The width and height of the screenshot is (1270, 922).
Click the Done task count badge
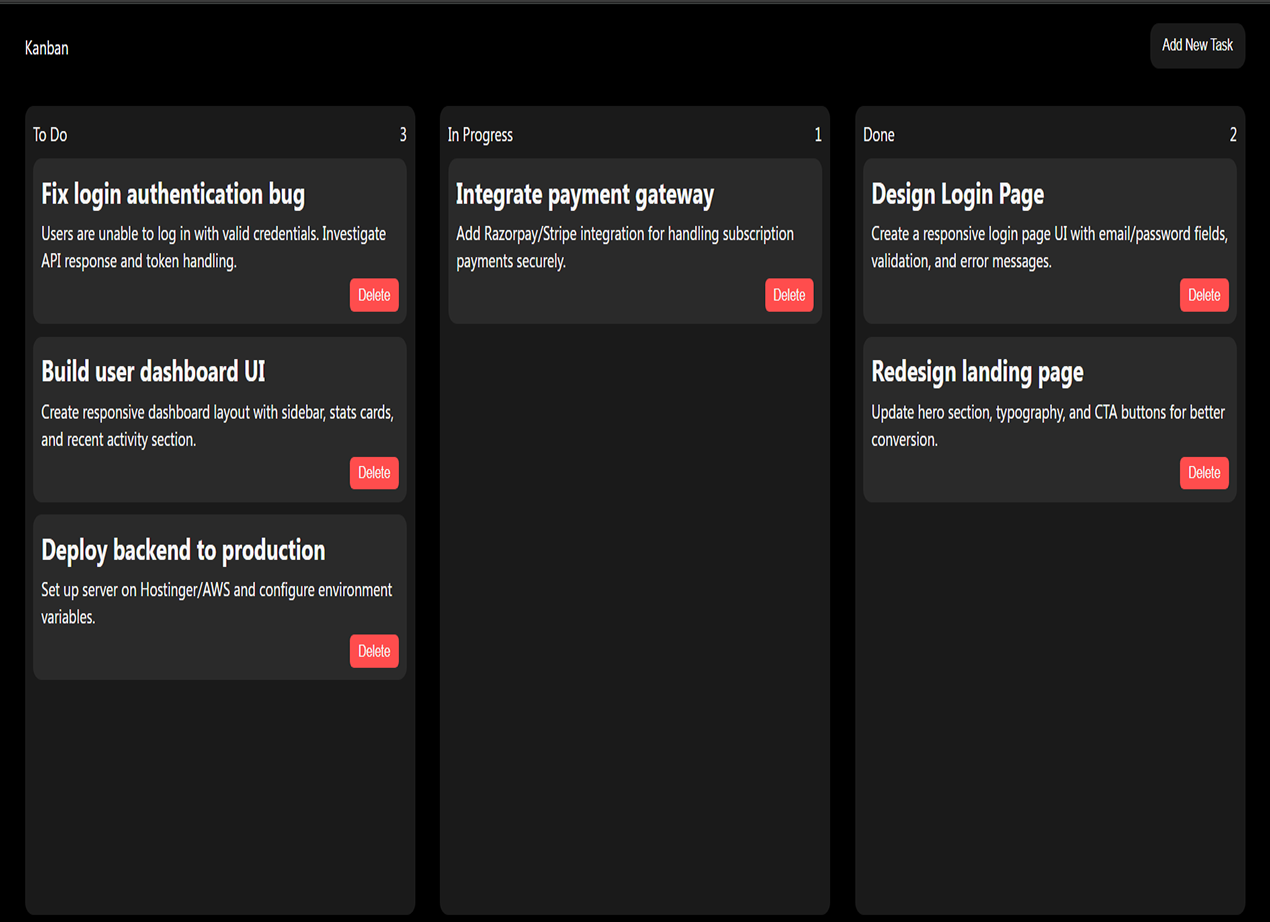(1233, 133)
